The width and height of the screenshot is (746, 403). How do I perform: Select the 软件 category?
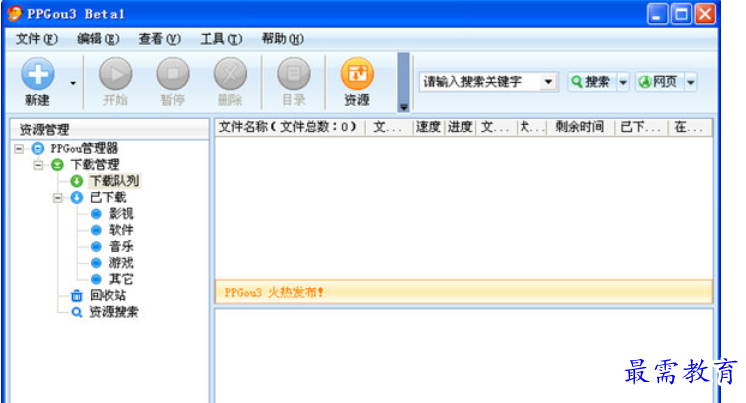coord(121,230)
